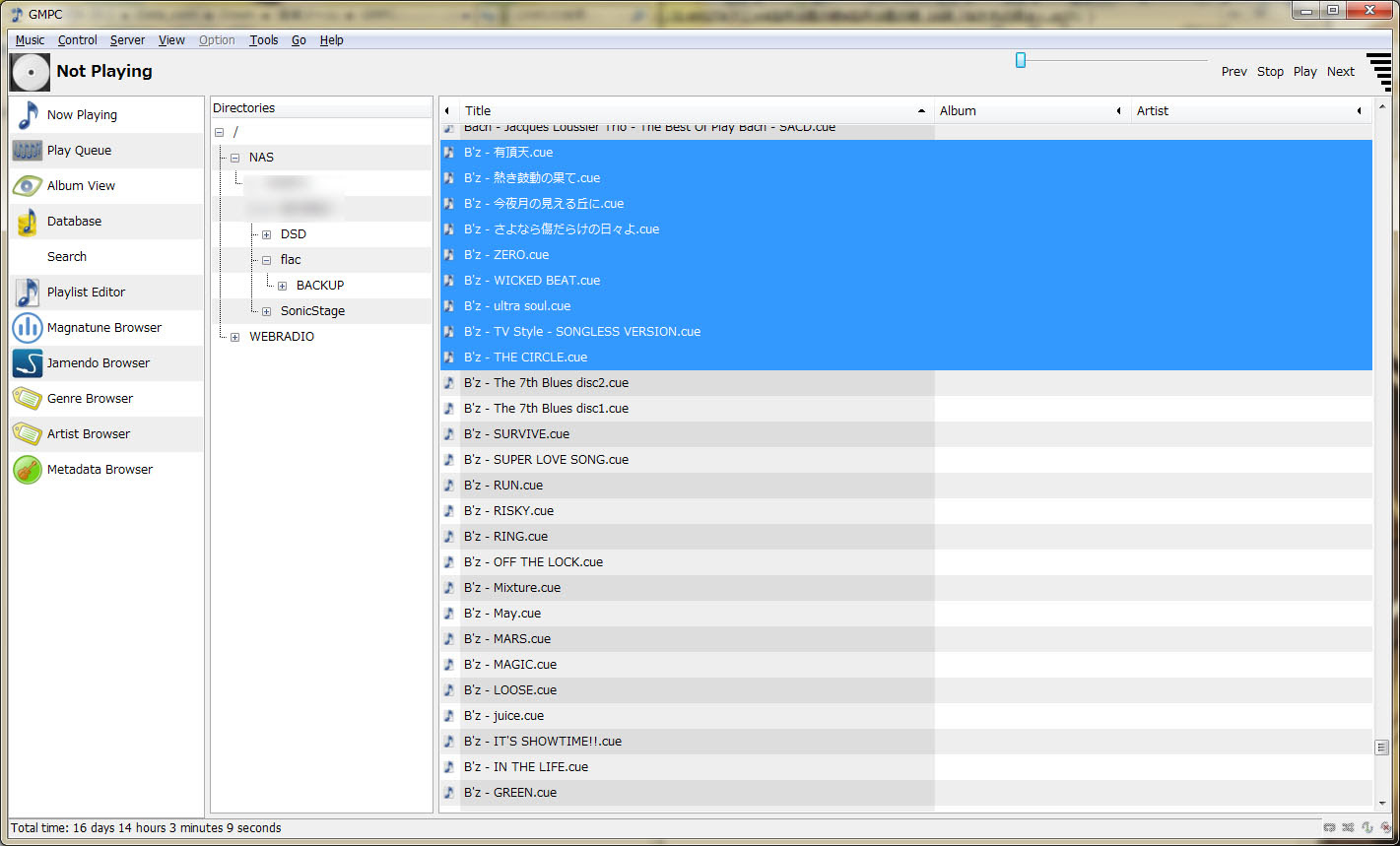Open the Magnatune Browser

point(106,328)
